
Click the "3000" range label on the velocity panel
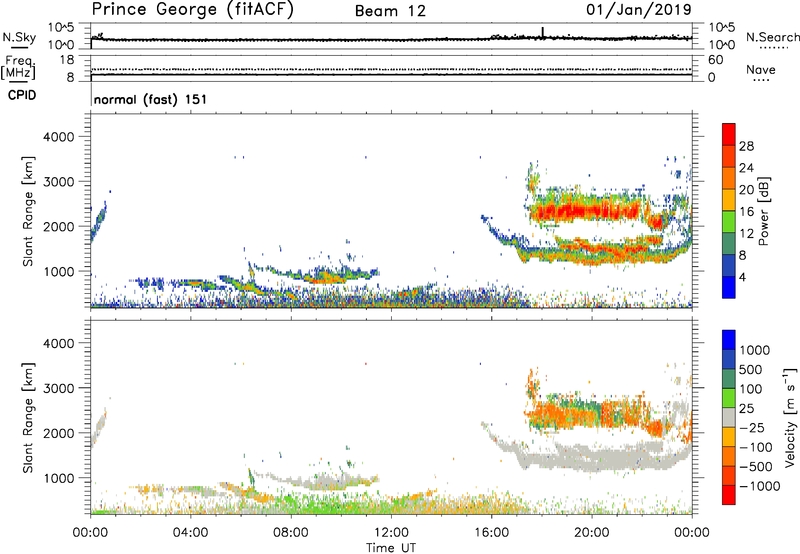[x=58, y=388]
